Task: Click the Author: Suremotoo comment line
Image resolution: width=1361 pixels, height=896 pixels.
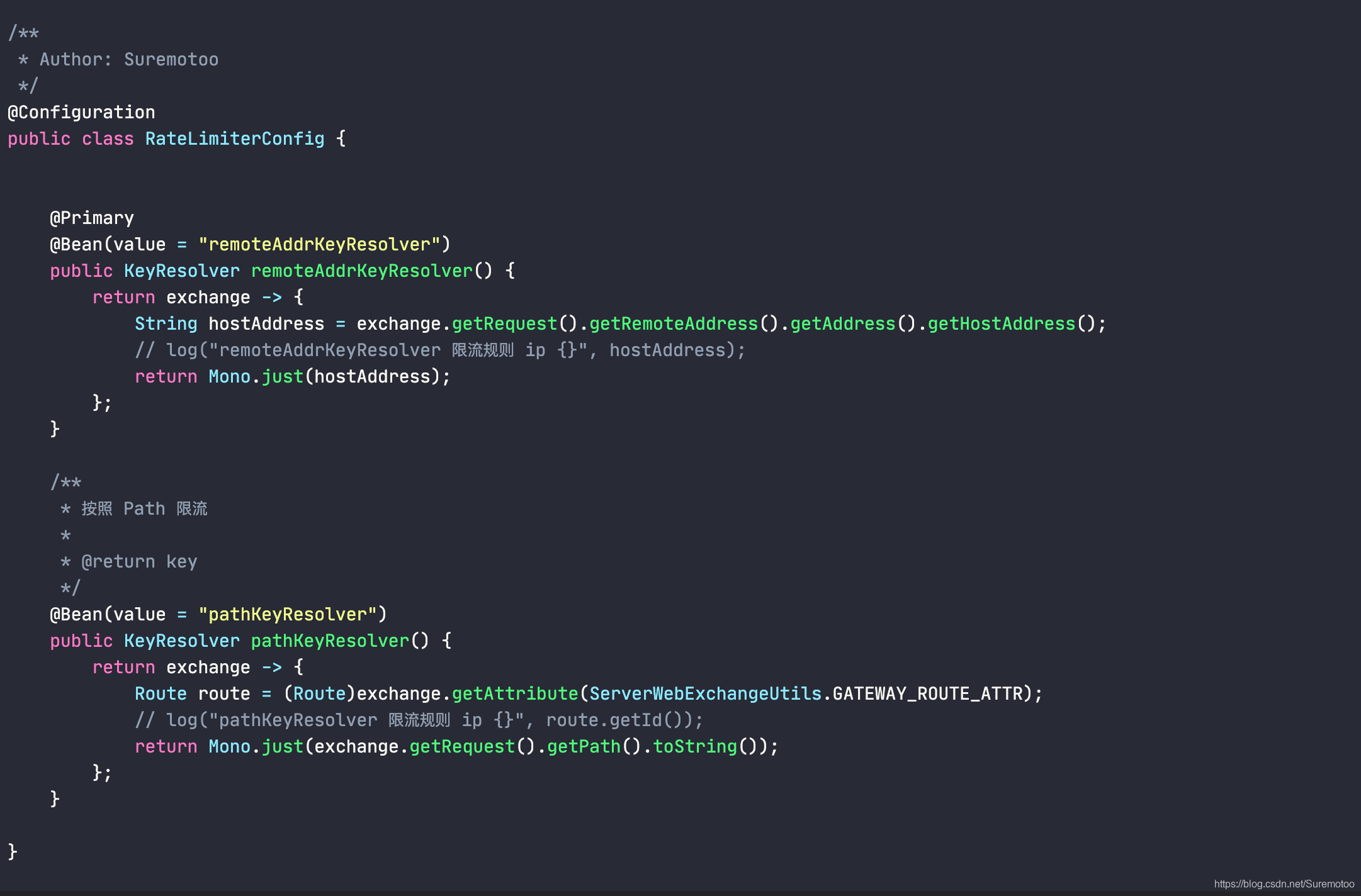Action: coord(118,60)
